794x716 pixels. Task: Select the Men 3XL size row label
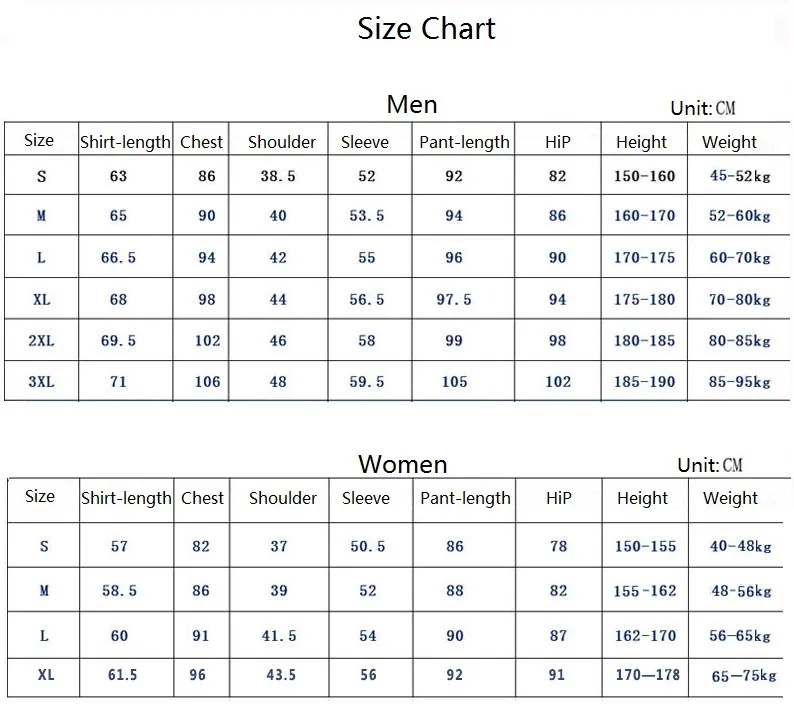(x=41, y=381)
